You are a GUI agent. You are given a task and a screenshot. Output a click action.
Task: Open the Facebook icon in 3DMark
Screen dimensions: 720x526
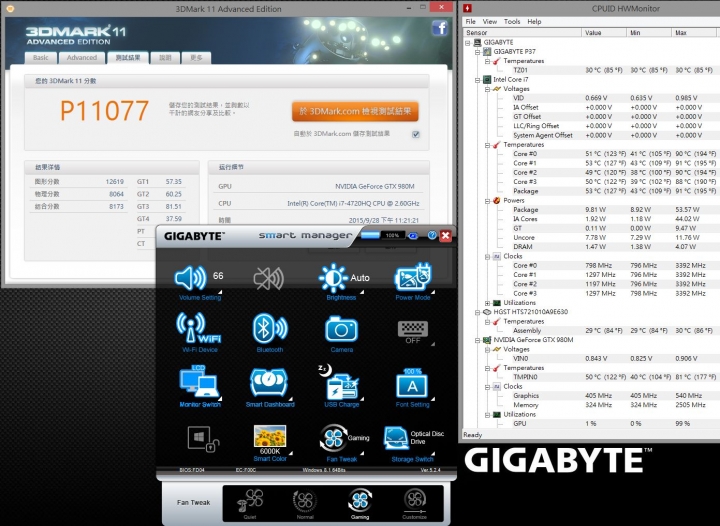coord(440,28)
